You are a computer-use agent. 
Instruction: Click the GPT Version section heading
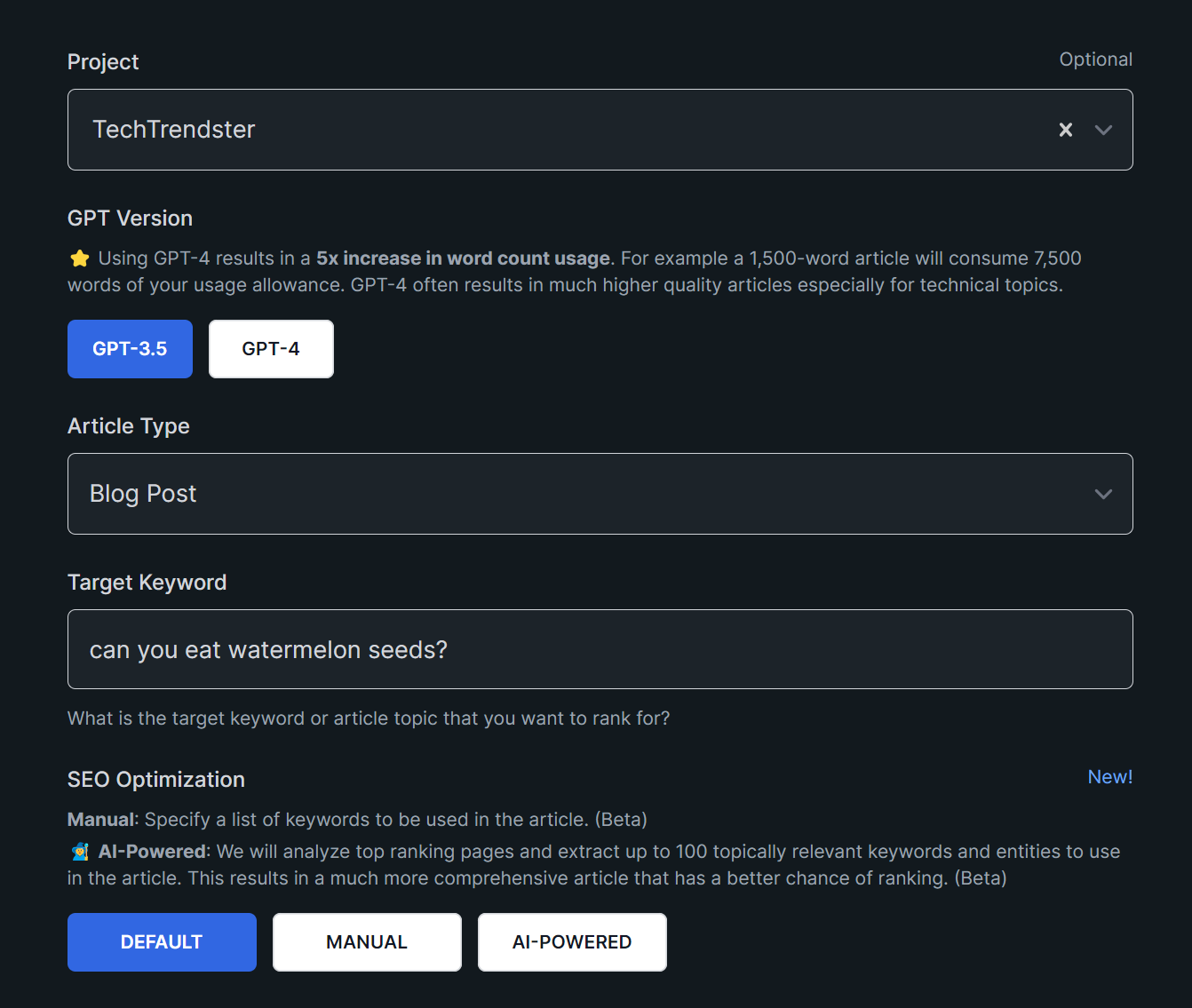pyautogui.click(x=130, y=218)
